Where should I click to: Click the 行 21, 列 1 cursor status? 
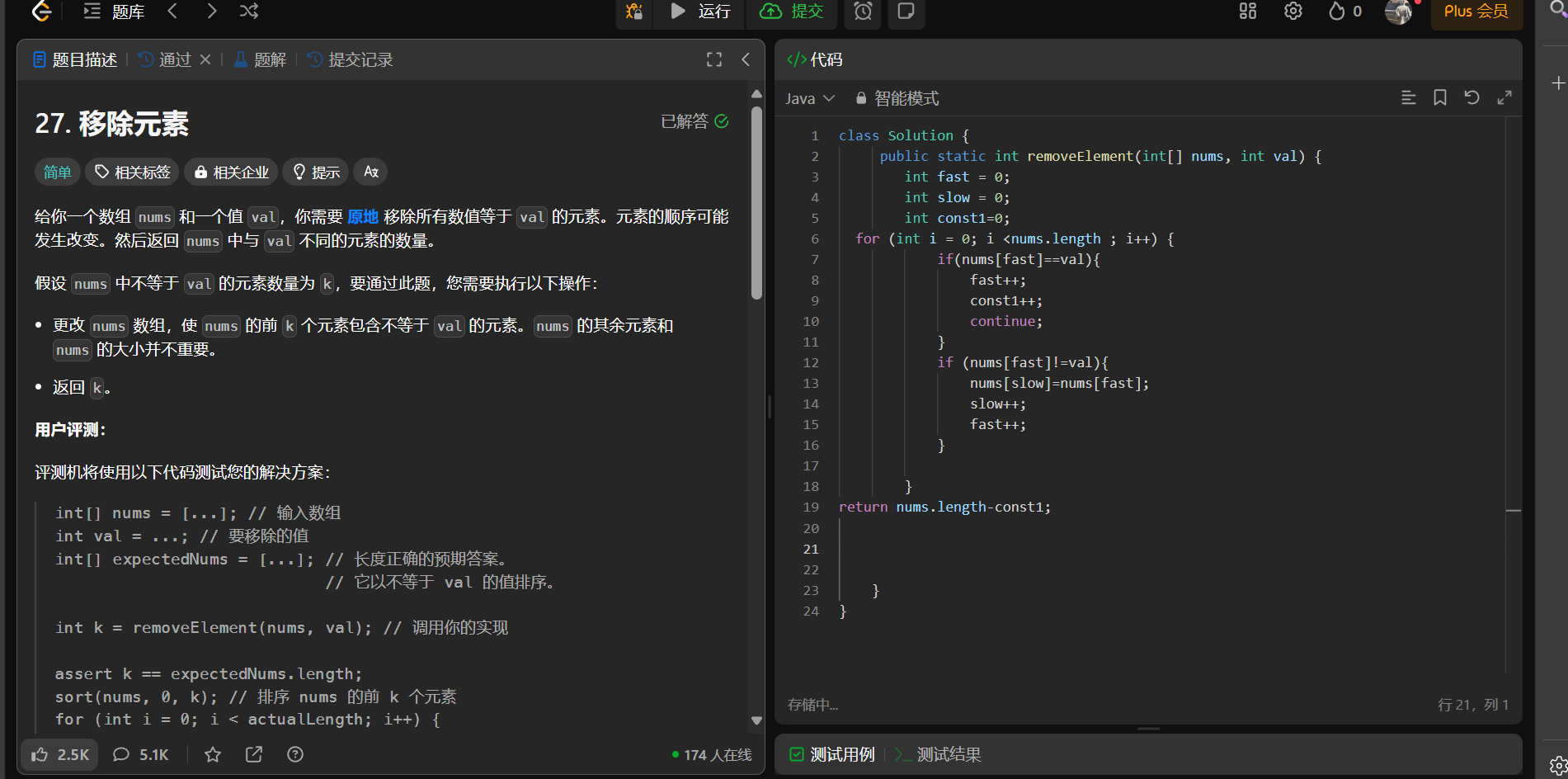click(x=1473, y=705)
